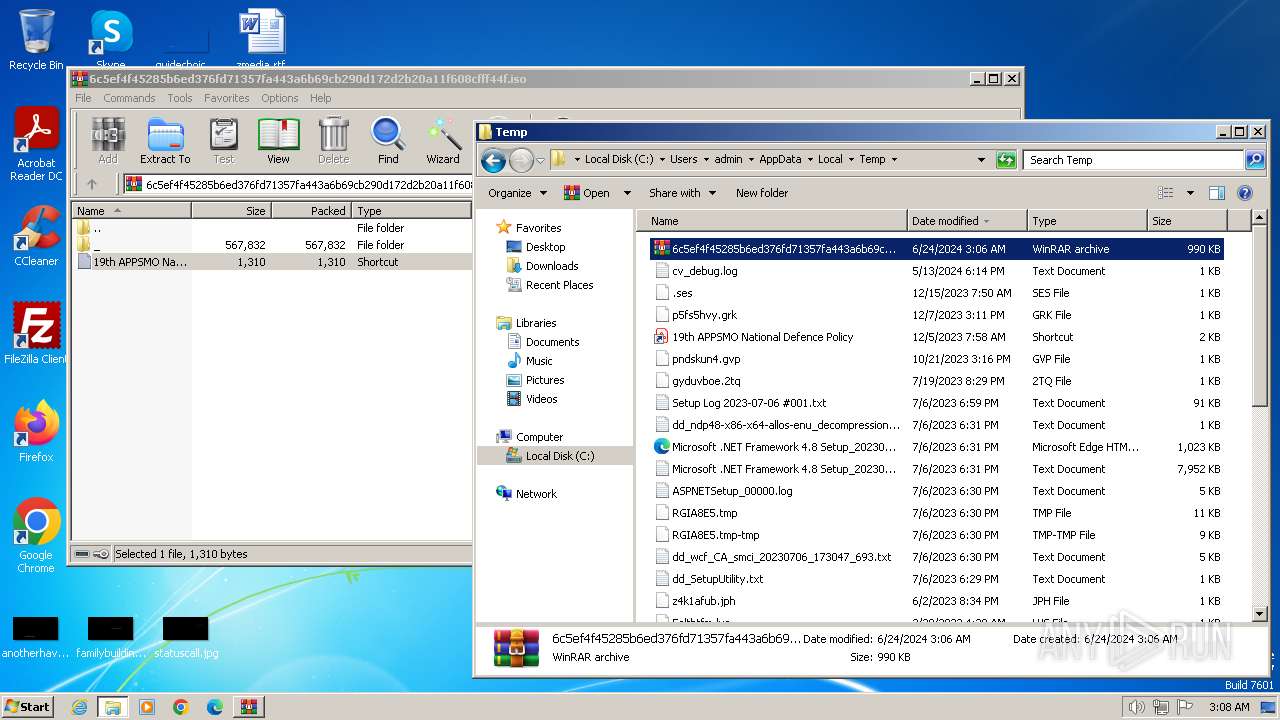Open Acrobat Reader DC desktop icon
1280x720 pixels.
[x=37, y=145]
